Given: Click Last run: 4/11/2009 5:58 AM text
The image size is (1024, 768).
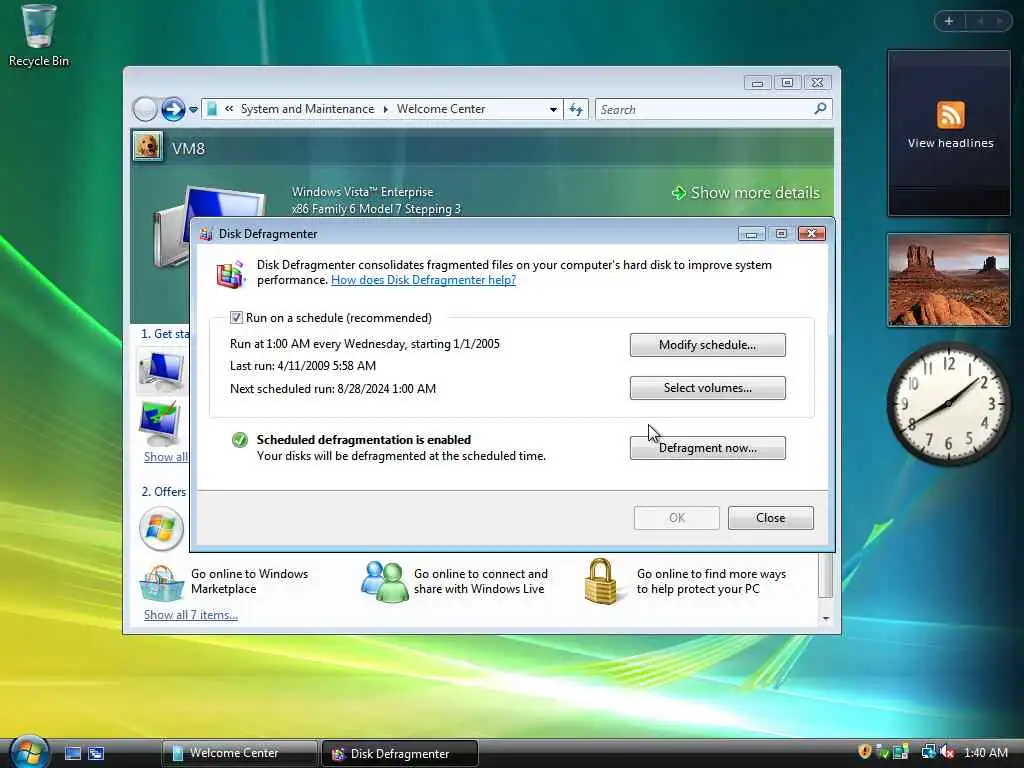Looking at the screenshot, I should pyautogui.click(x=303, y=366).
